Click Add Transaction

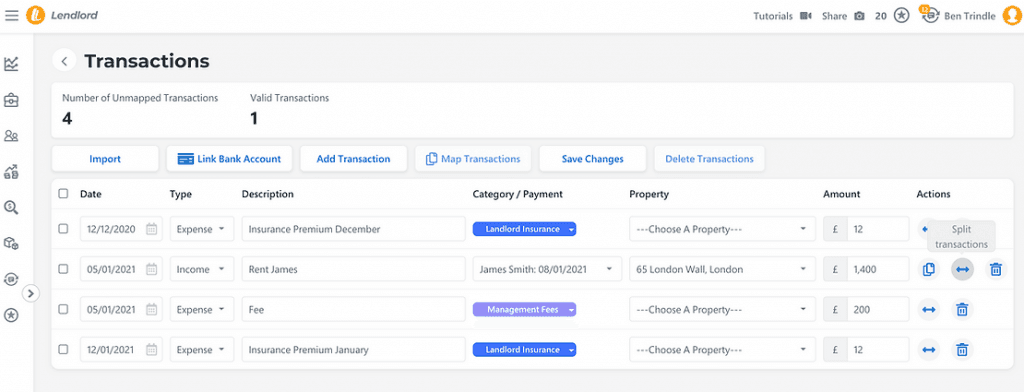point(353,159)
